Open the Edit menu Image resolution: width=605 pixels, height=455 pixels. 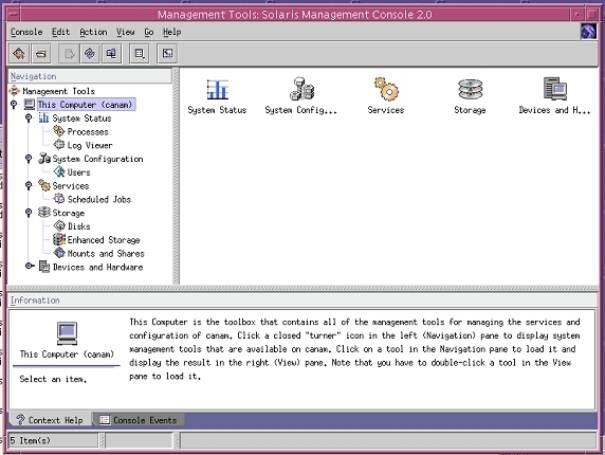[61, 32]
